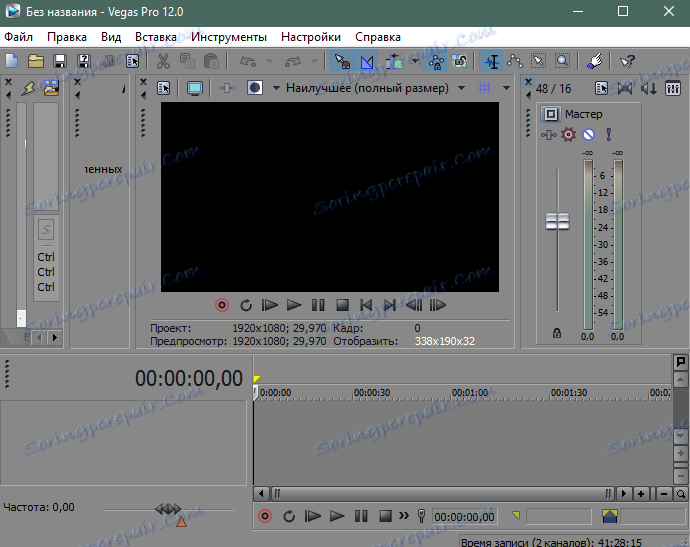
Task: Open Master FX plug-in chain icon
Action: [x=548, y=135]
